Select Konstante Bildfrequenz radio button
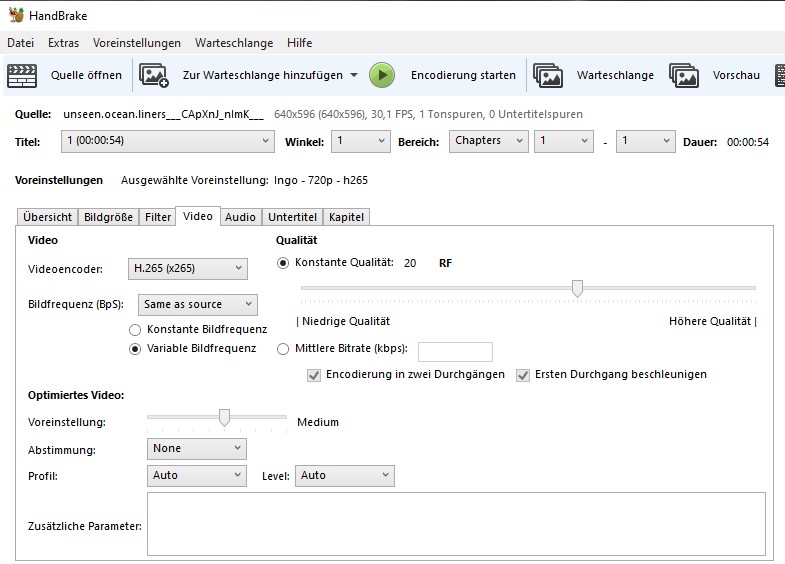785x564 pixels. click(x=135, y=330)
